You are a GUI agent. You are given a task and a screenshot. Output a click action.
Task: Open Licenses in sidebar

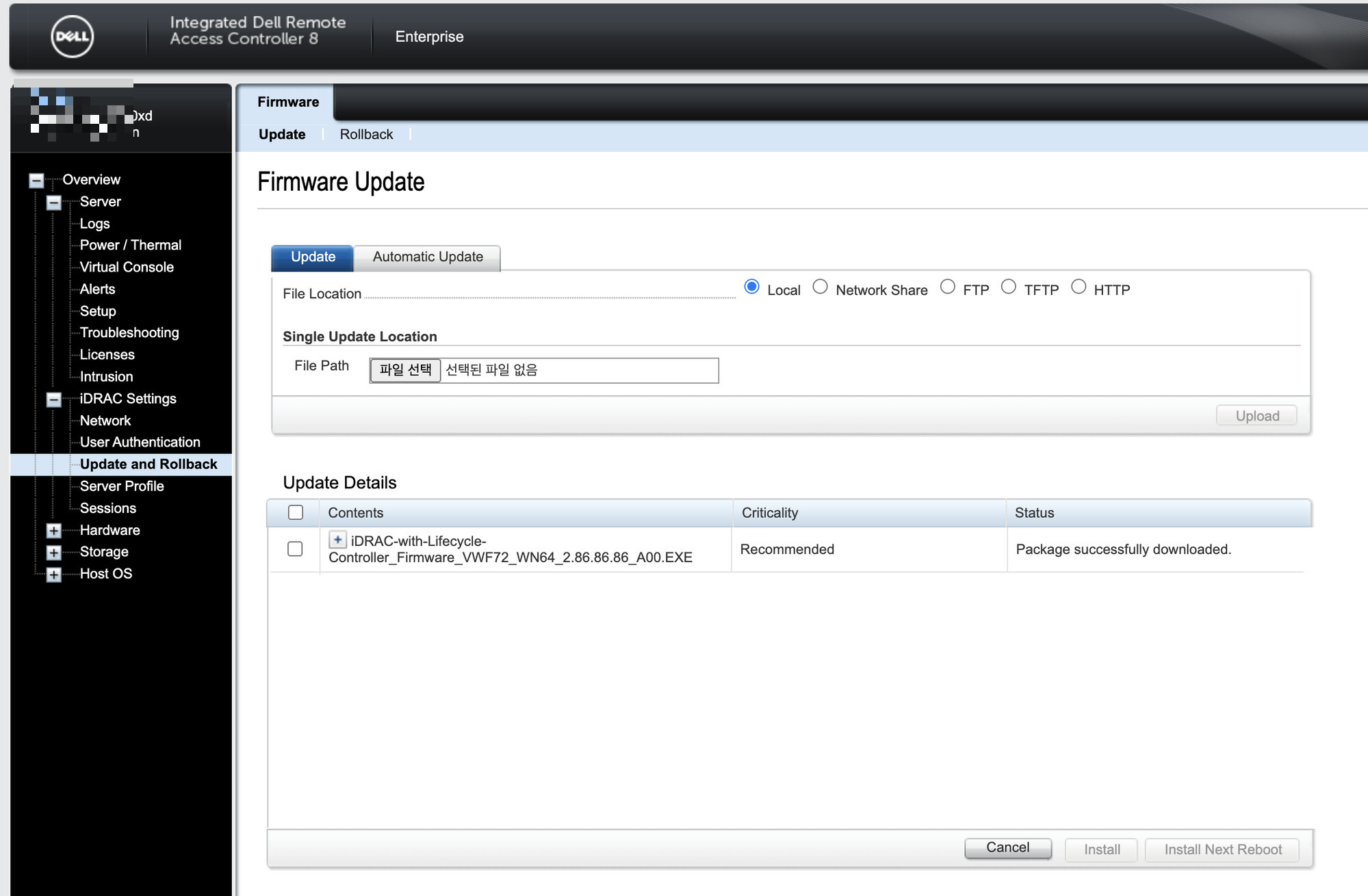pos(107,355)
